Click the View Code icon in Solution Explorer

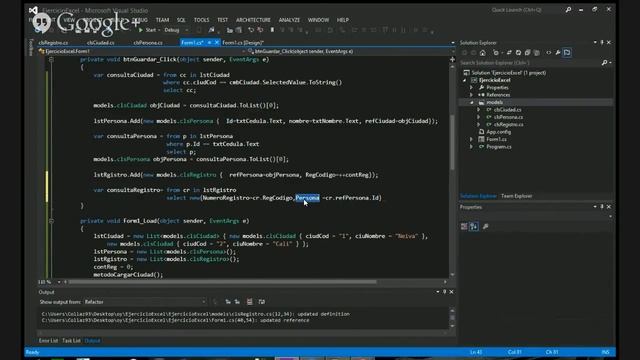(549, 53)
